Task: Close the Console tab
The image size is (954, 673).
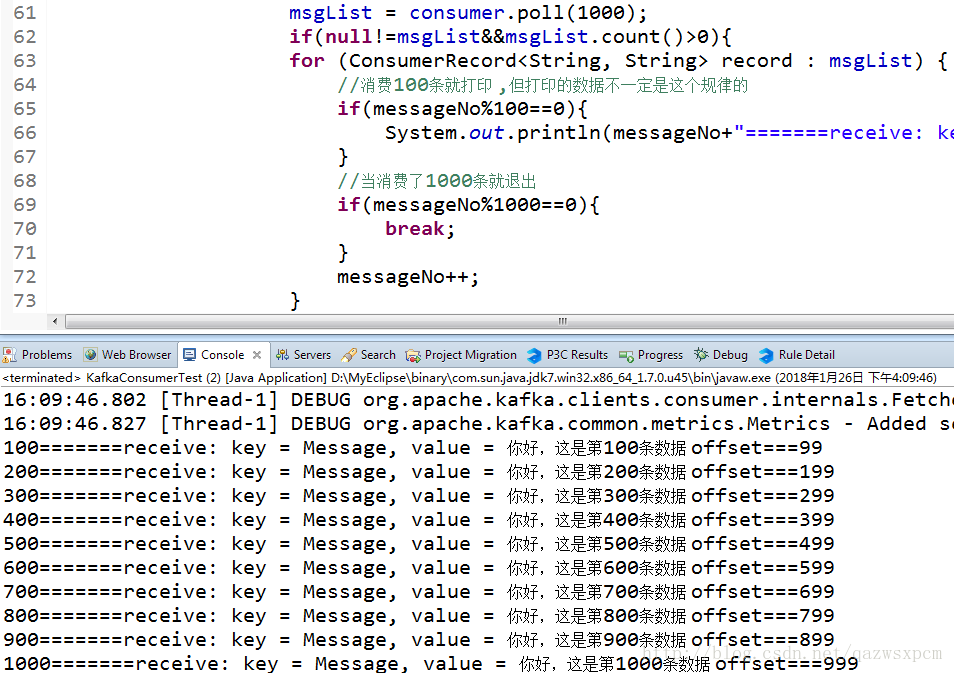Action: 257,355
